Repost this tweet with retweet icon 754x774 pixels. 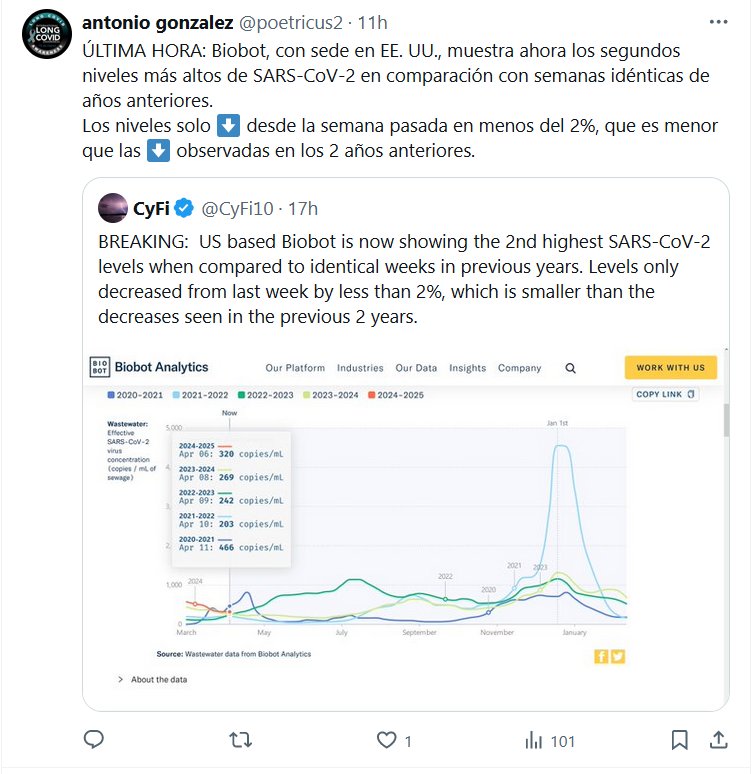point(241,740)
